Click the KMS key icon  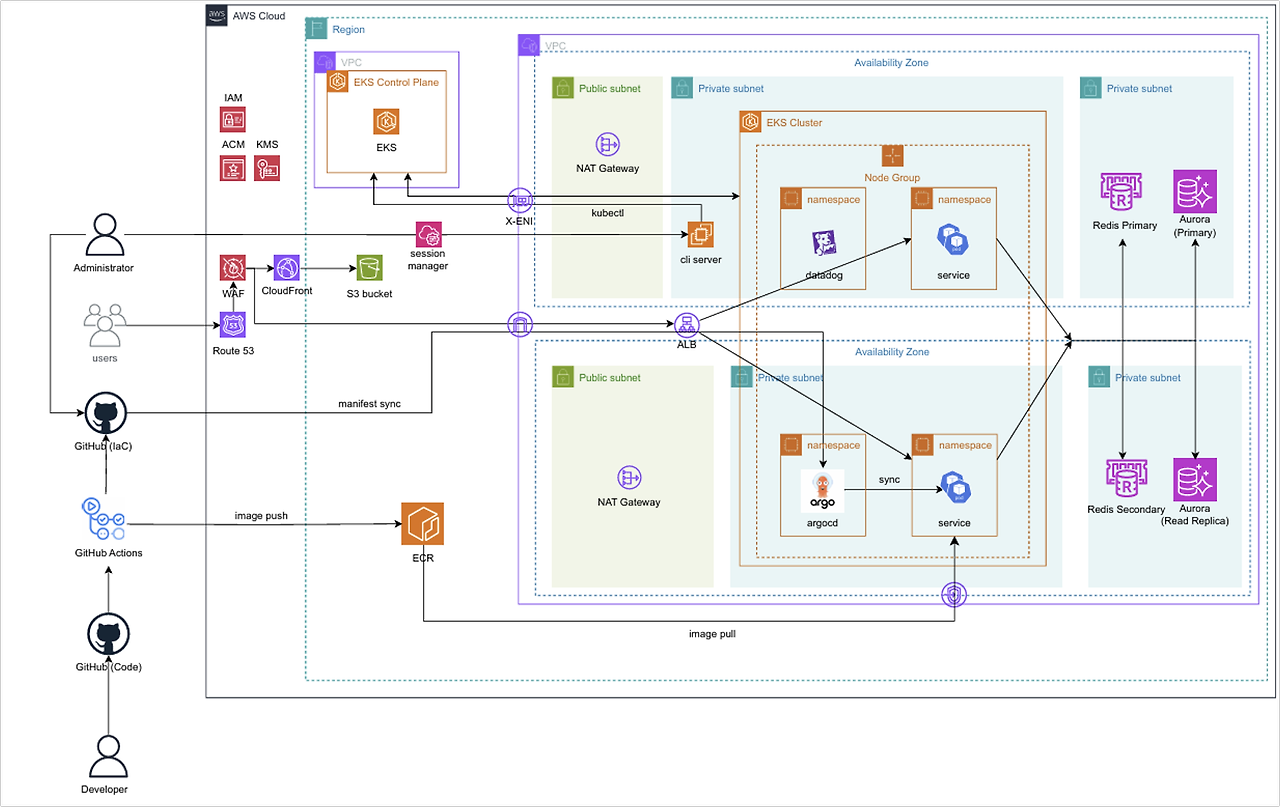click(267, 168)
